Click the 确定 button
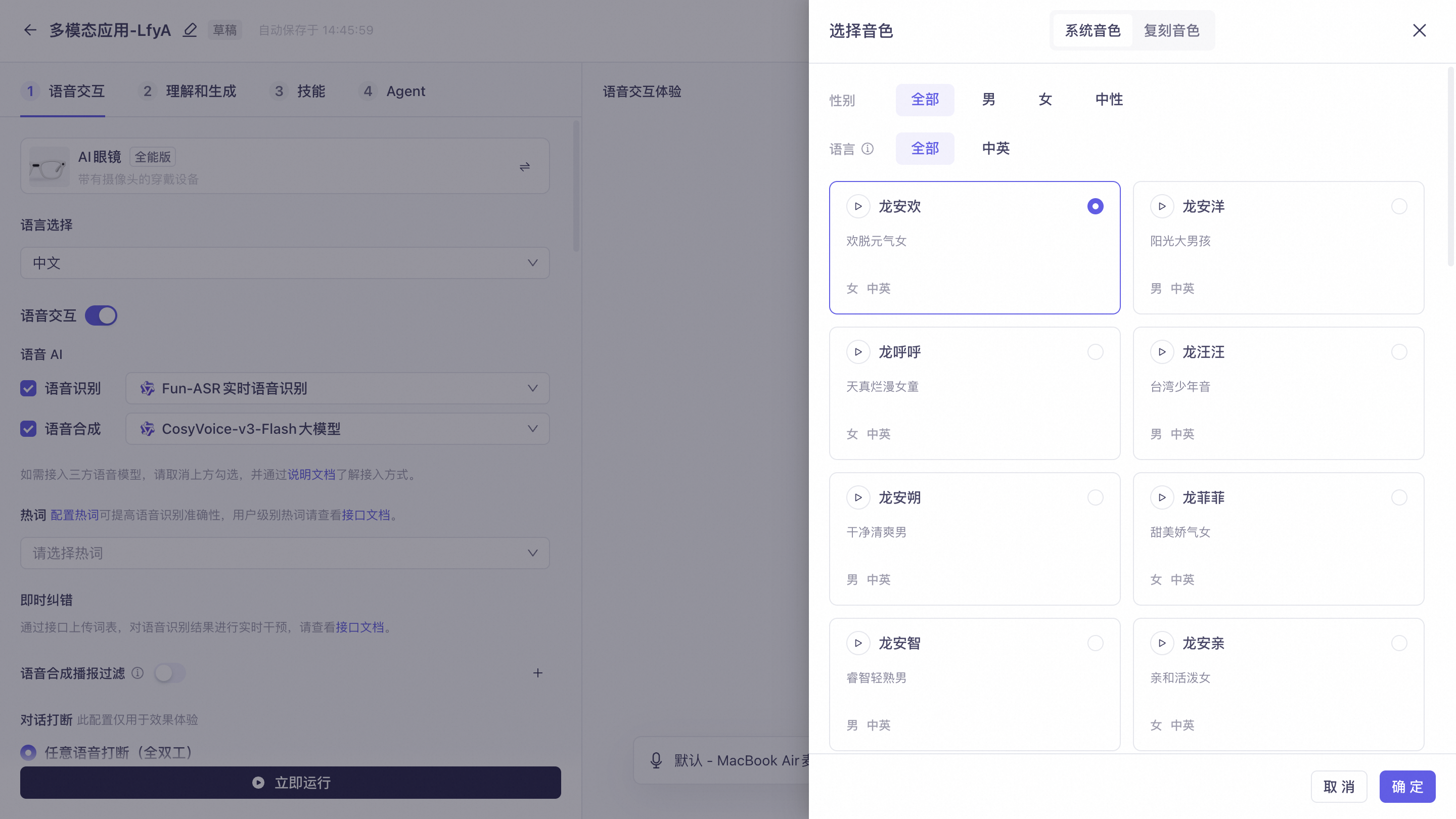 (x=1407, y=787)
